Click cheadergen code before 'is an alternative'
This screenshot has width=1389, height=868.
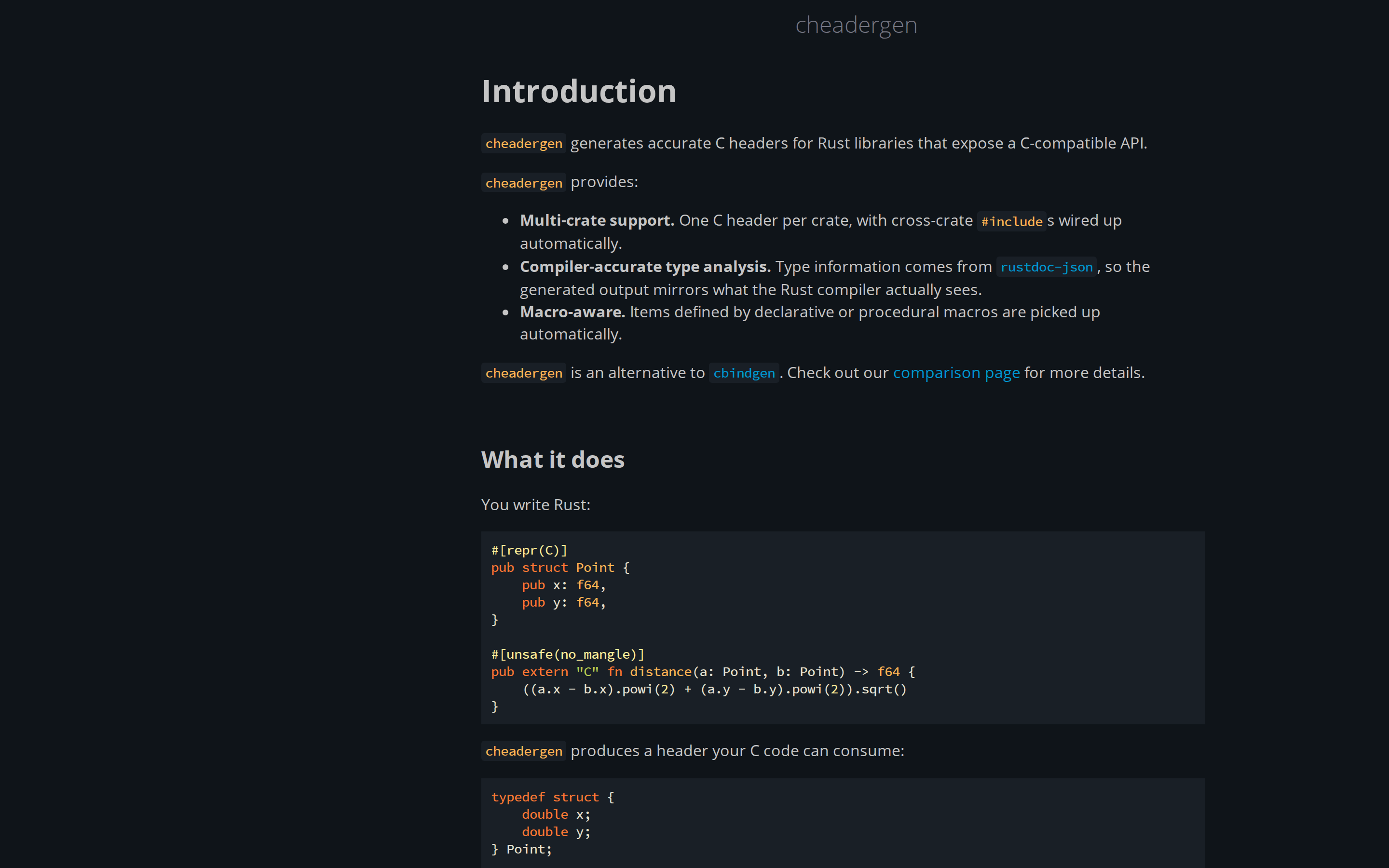(x=523, y=373)
